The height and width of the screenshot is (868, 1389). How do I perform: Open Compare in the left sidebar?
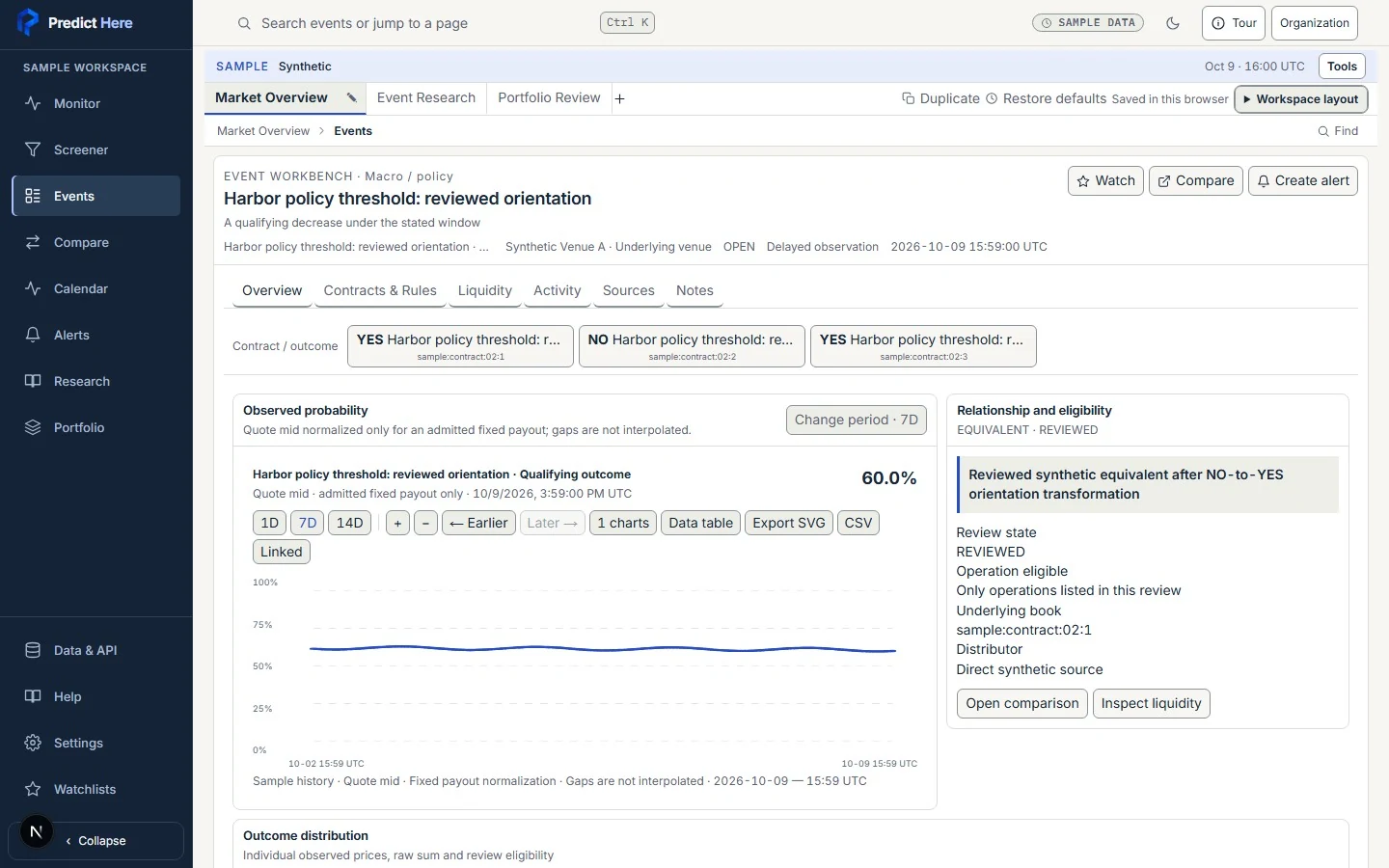coord(96,242)
